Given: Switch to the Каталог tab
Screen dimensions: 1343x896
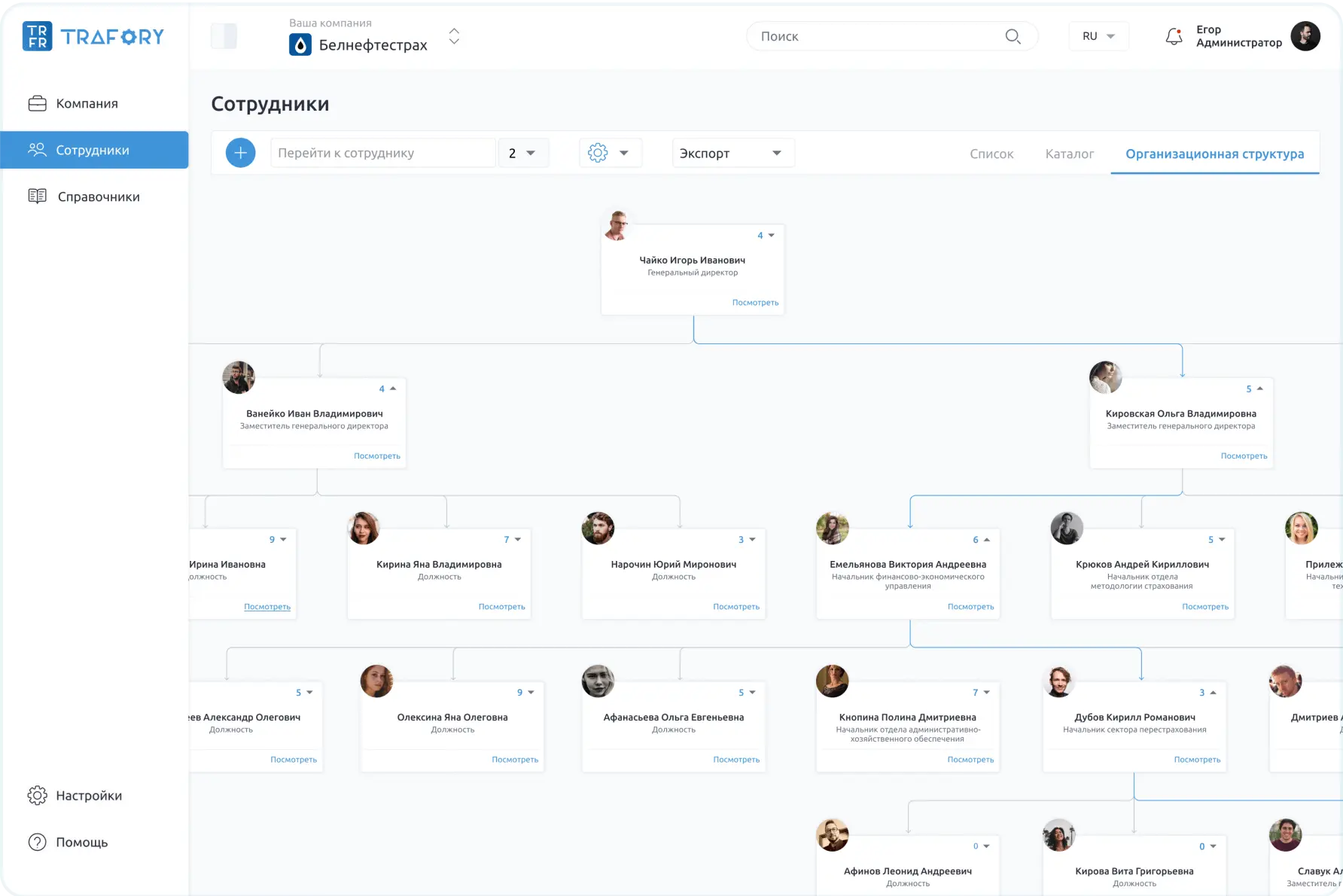Looking at the screenshot, I should click(1069, 154).
